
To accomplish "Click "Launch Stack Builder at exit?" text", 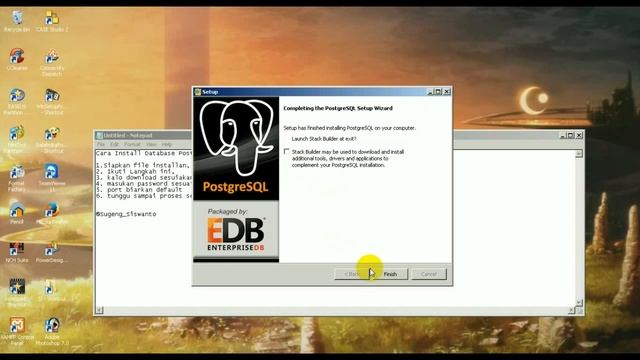I will point(324,139).
